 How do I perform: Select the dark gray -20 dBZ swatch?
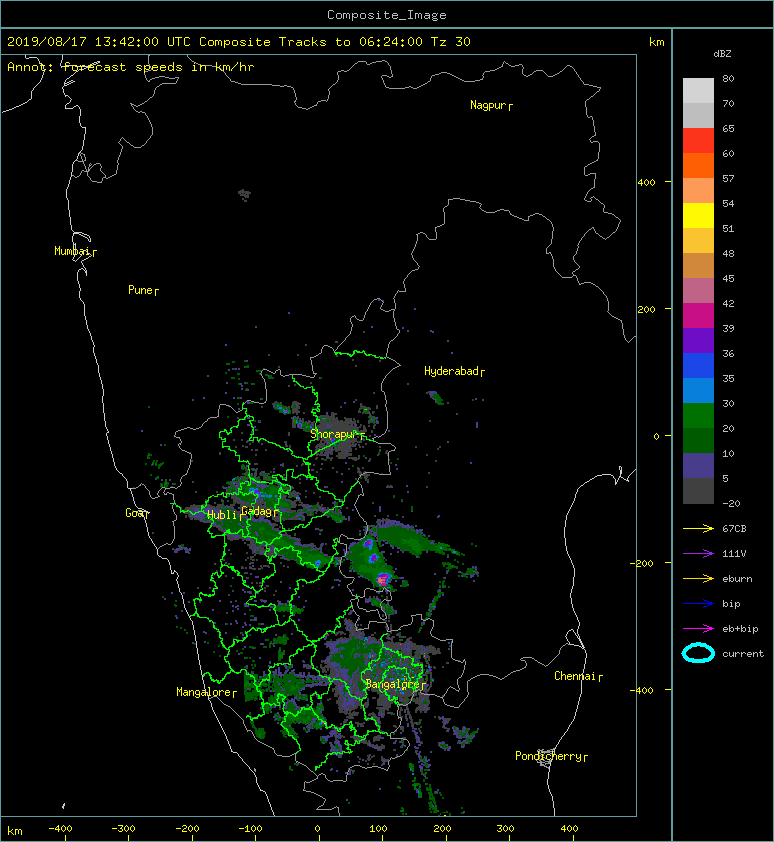click(x=698, y=491)
